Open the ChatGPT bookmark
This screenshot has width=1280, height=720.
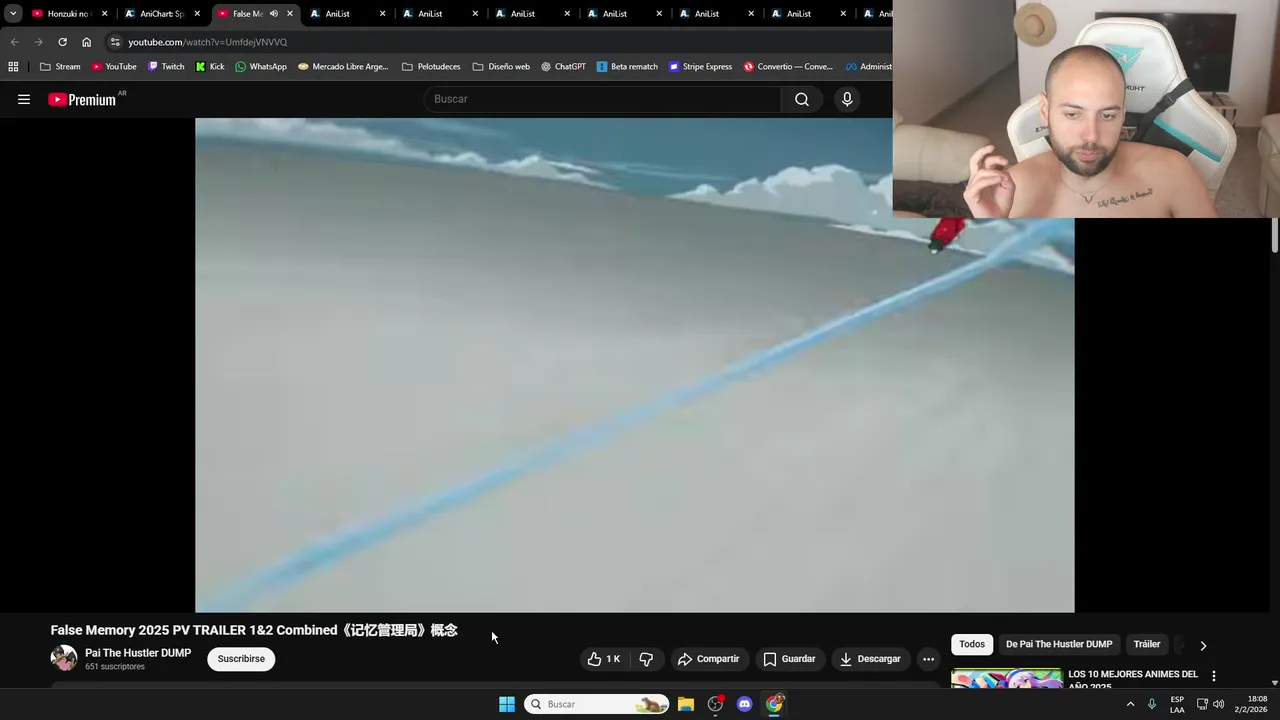pos(563,67)
